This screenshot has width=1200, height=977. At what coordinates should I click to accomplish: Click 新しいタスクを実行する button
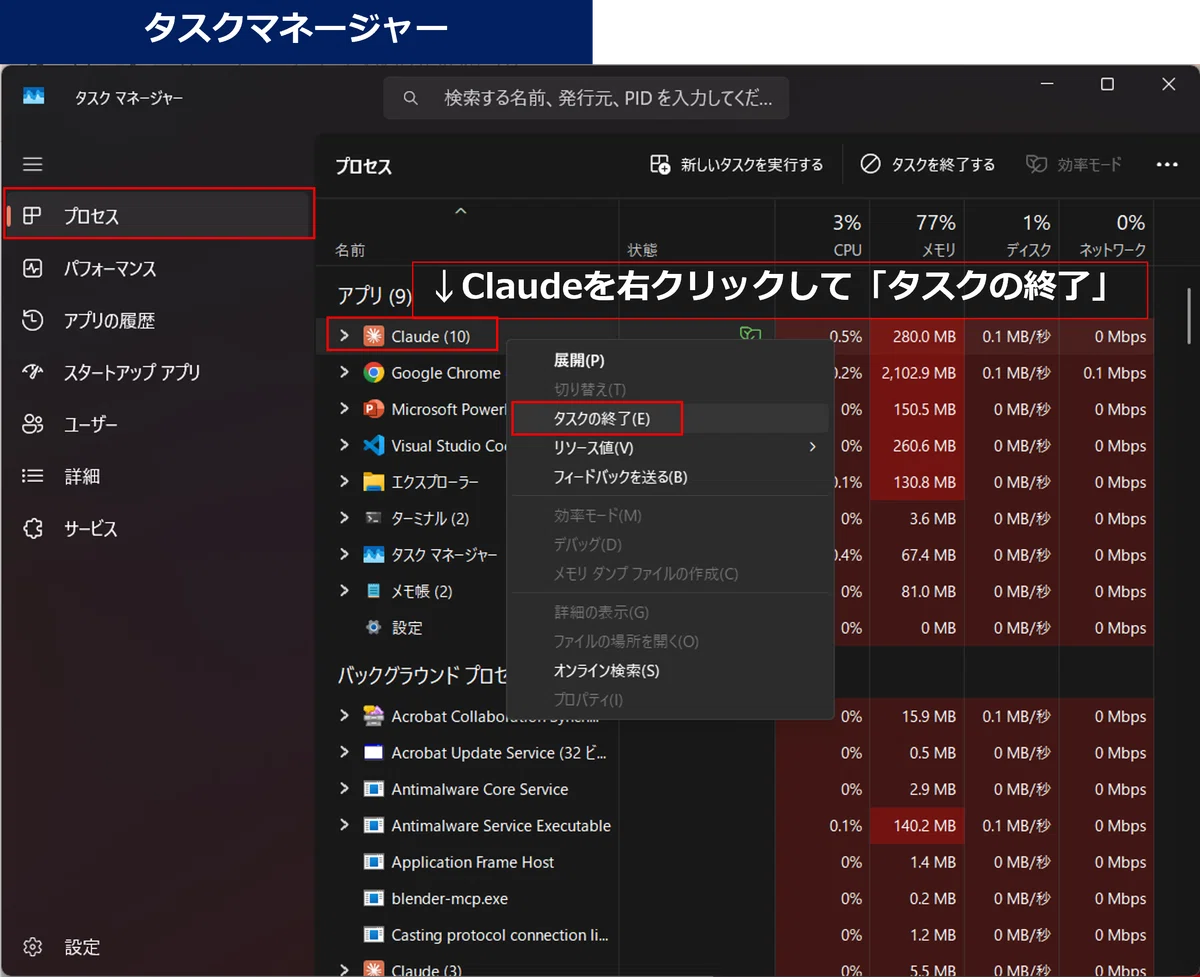tap(737, 164)
